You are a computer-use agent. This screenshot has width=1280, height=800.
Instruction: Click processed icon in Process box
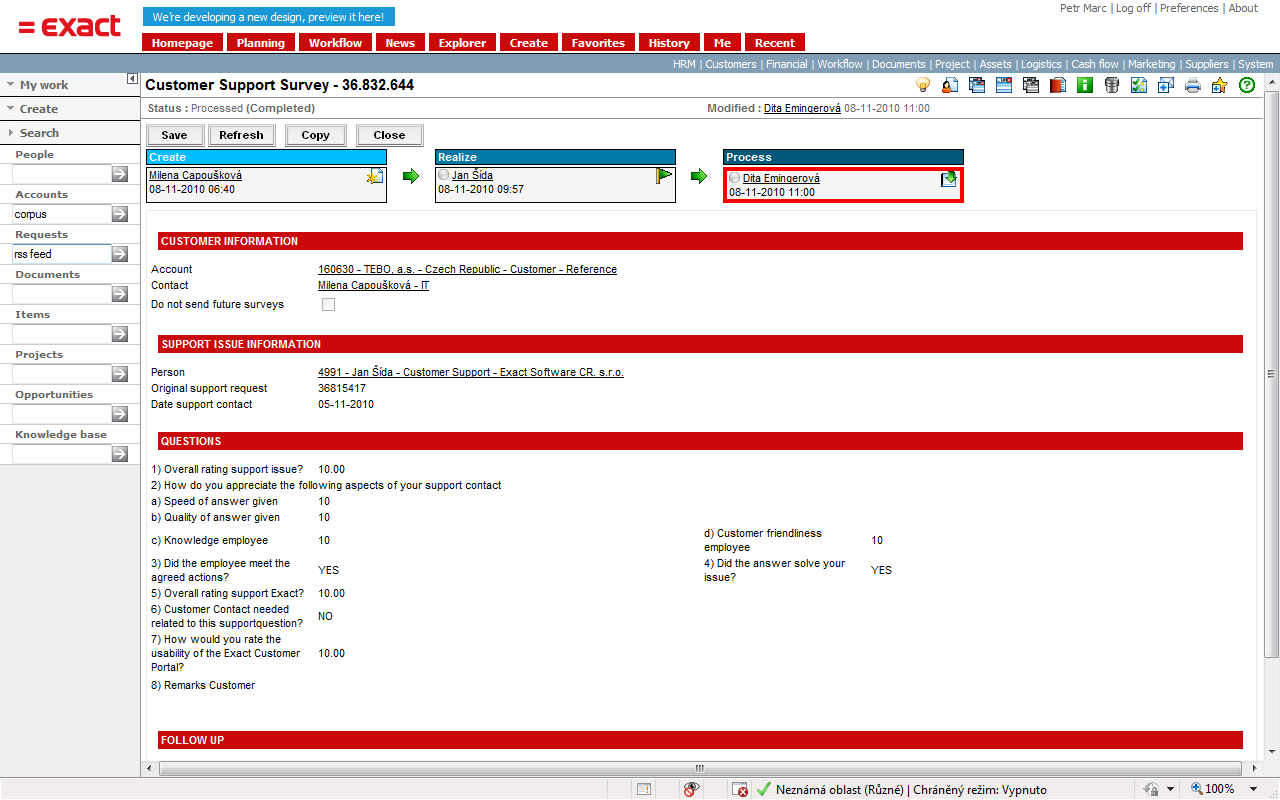tap(949, 179)
